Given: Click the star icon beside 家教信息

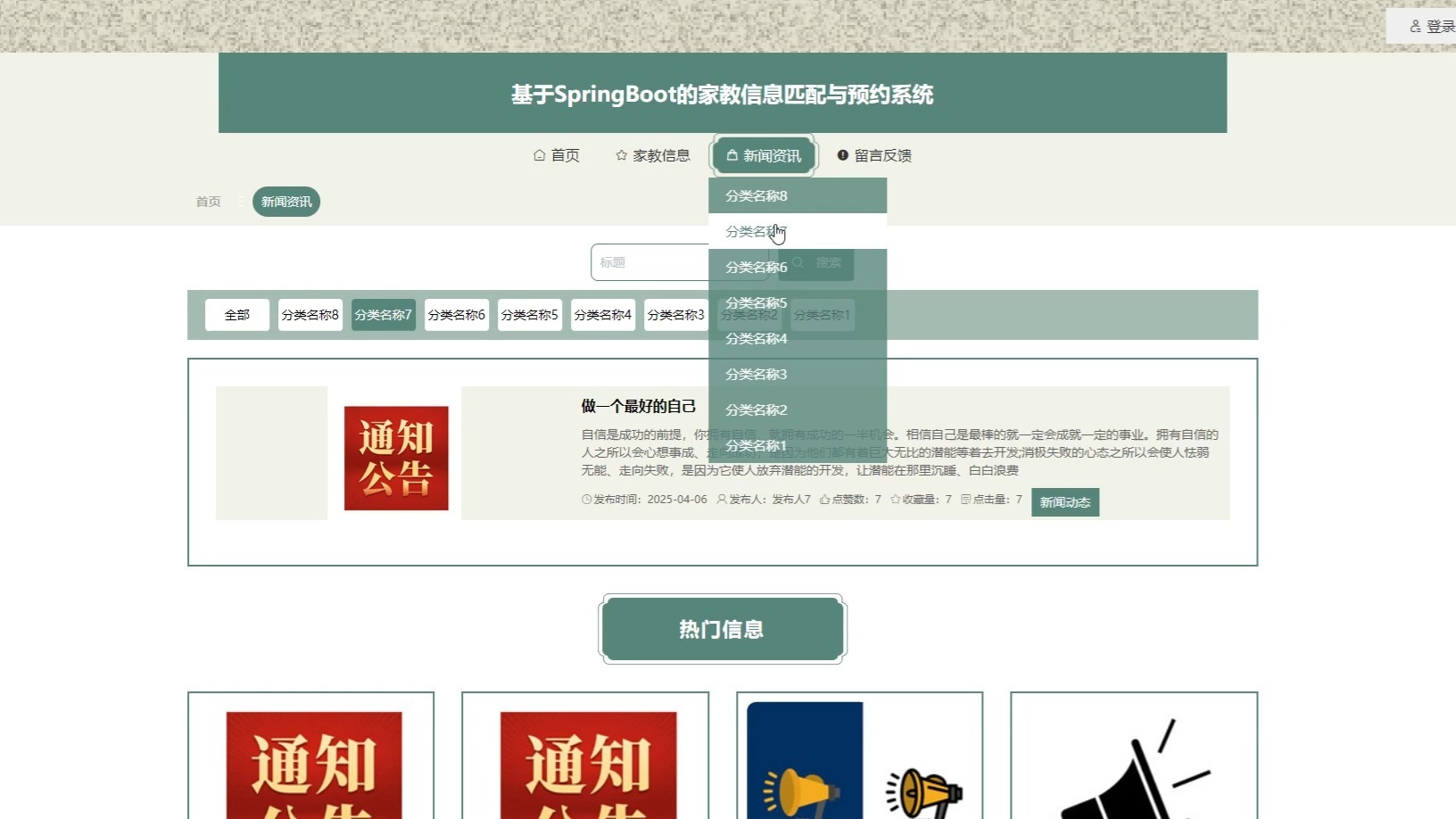Looking at the screenshot, I should [622, 154].
